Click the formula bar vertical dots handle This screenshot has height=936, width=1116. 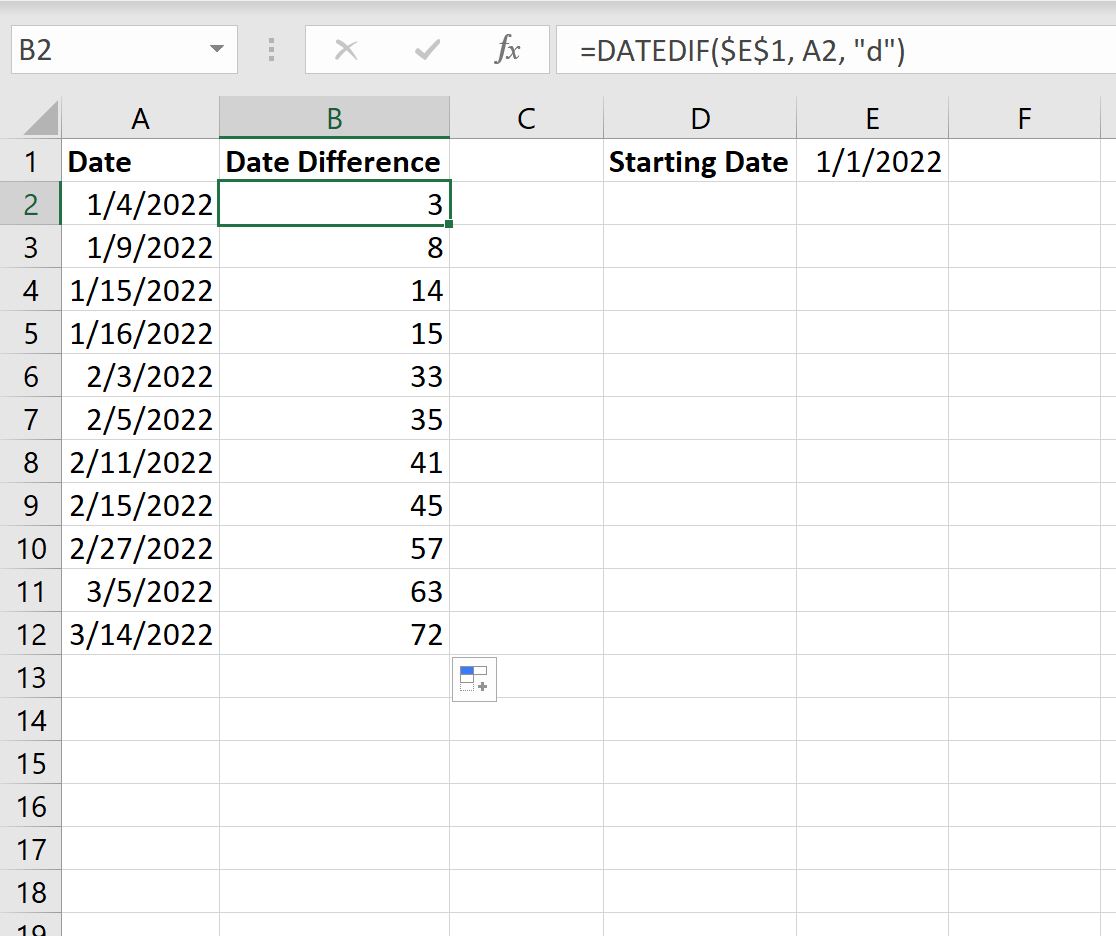click(x=271, y=50)
